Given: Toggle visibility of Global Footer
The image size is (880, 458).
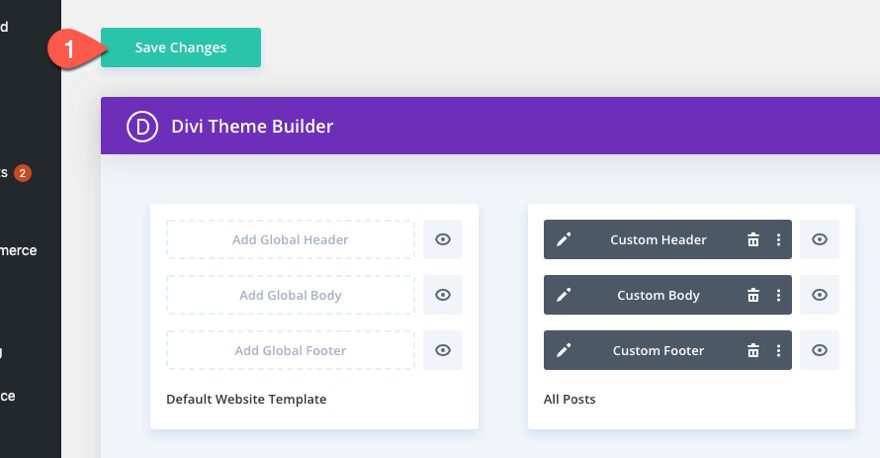Looking at the screenshot, I should point(443,351).
